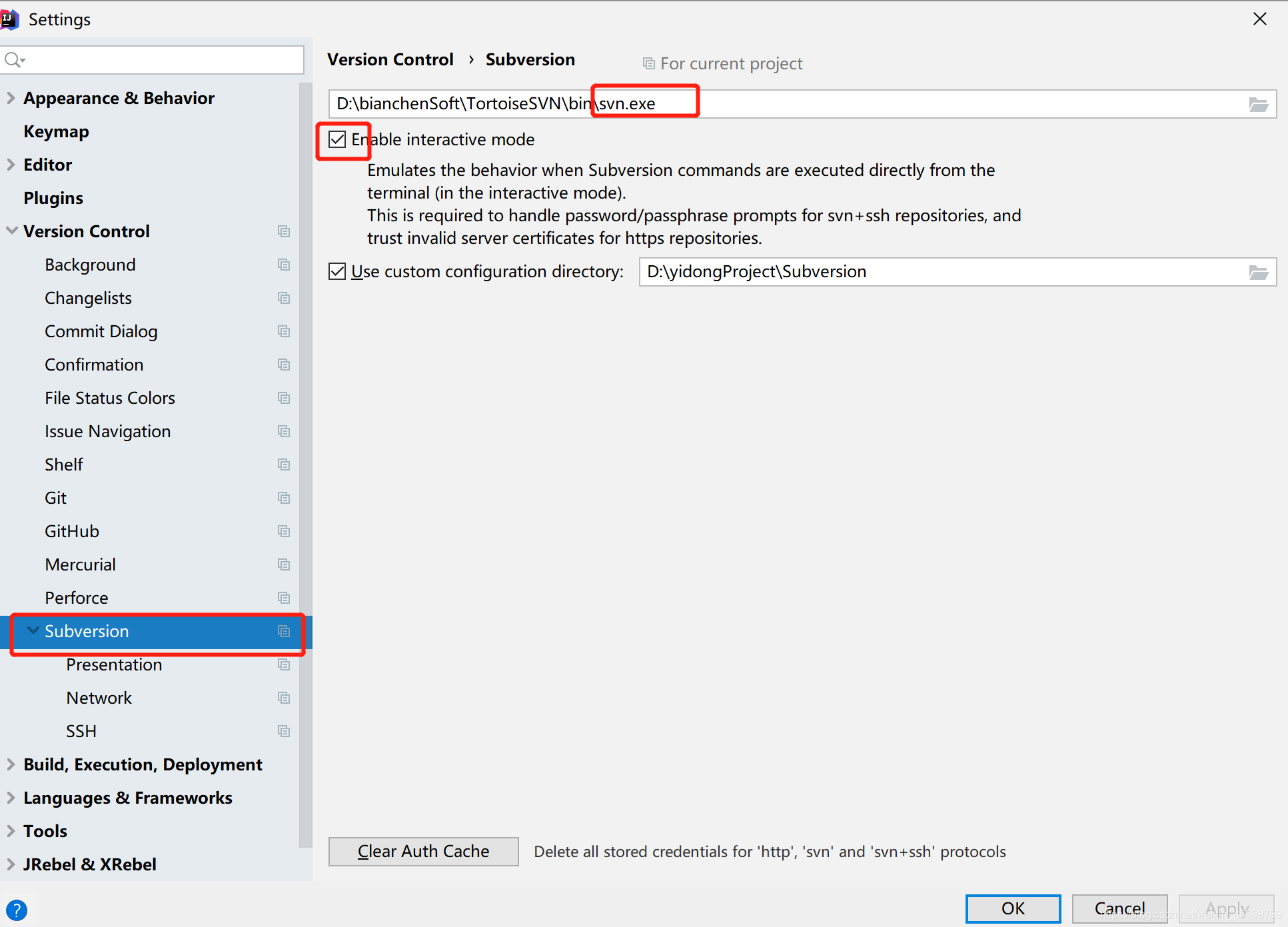Uncheck Use custom configuration directory
The height and width of the screenshot is (927, 1288).
pos(337,271)
